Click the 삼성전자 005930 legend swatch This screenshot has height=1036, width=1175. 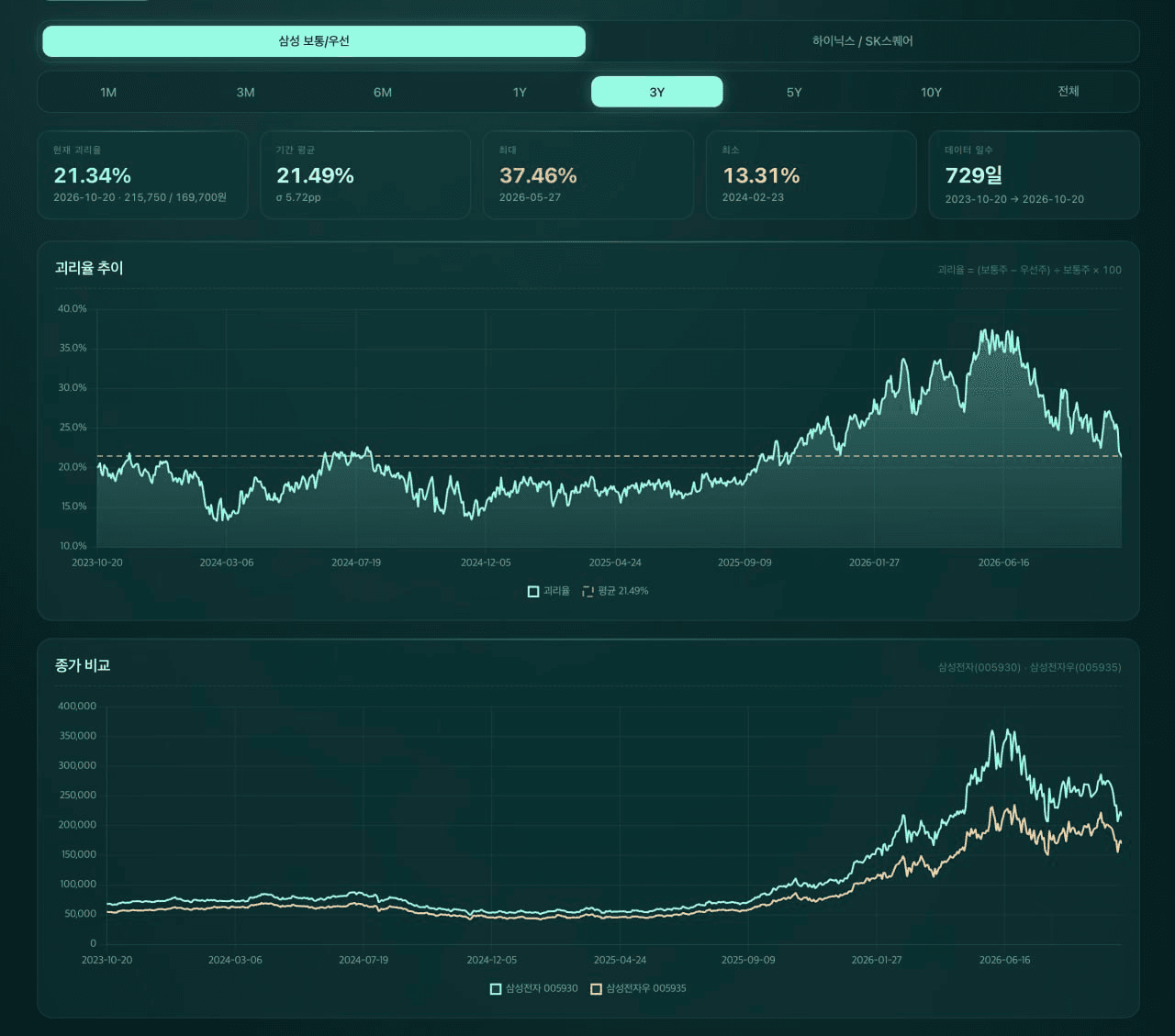point(496,988)
